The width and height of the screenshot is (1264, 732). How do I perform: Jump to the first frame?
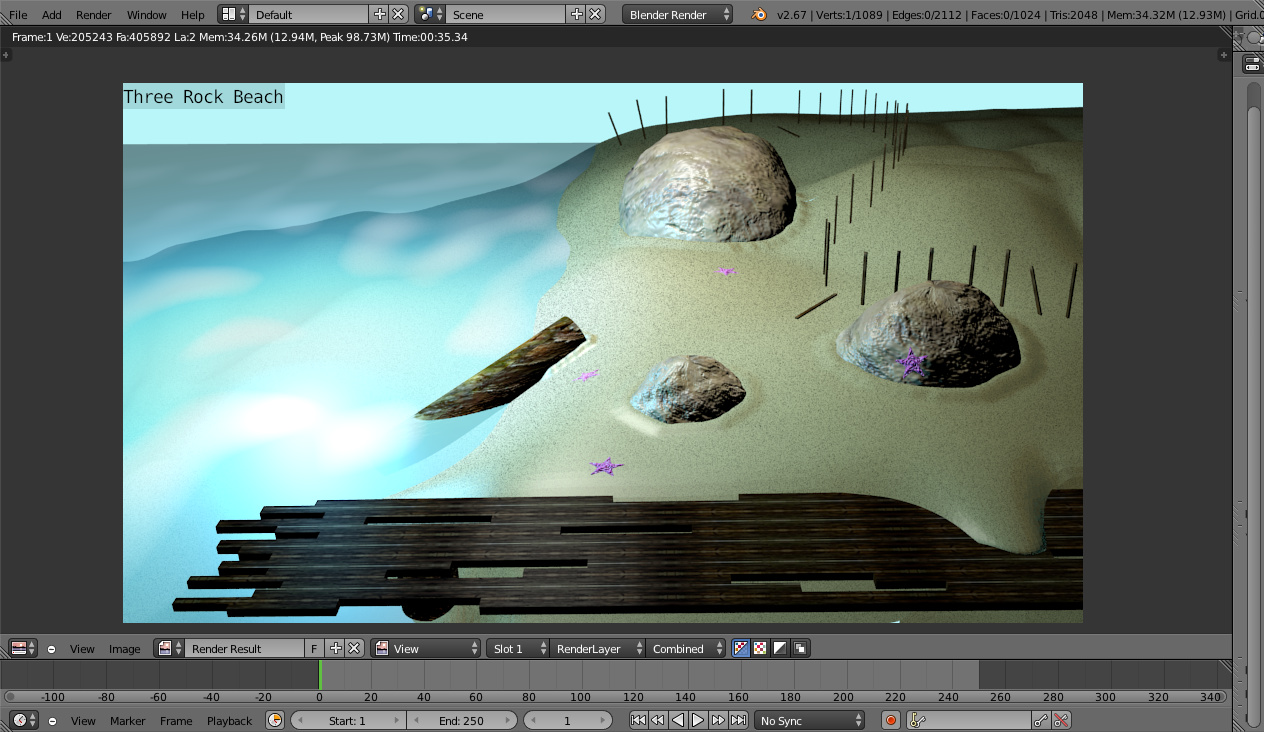pos(638,720)
